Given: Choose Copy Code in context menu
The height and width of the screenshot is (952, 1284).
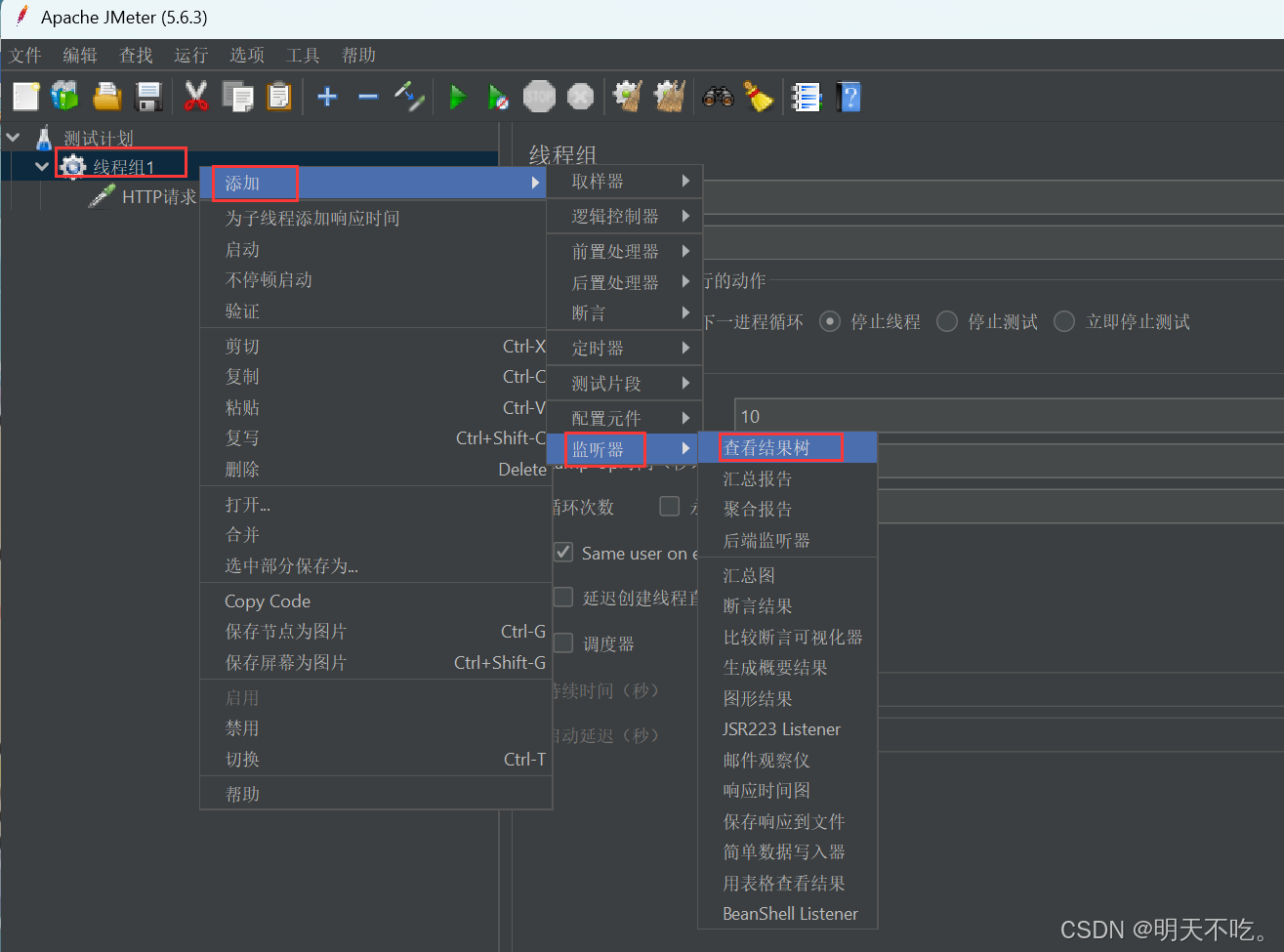Looking at the screenshot, I should [376, 600].
